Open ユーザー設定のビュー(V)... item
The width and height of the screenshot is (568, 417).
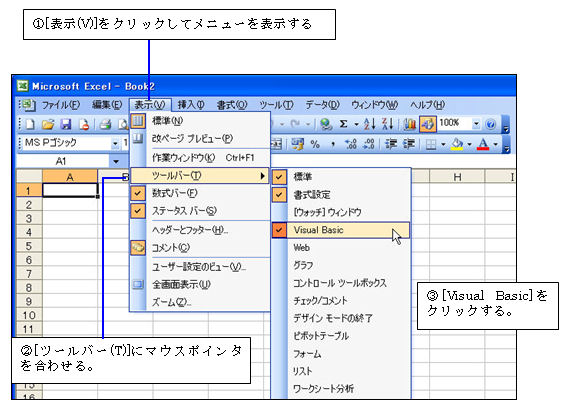click(x=200, y=267)
